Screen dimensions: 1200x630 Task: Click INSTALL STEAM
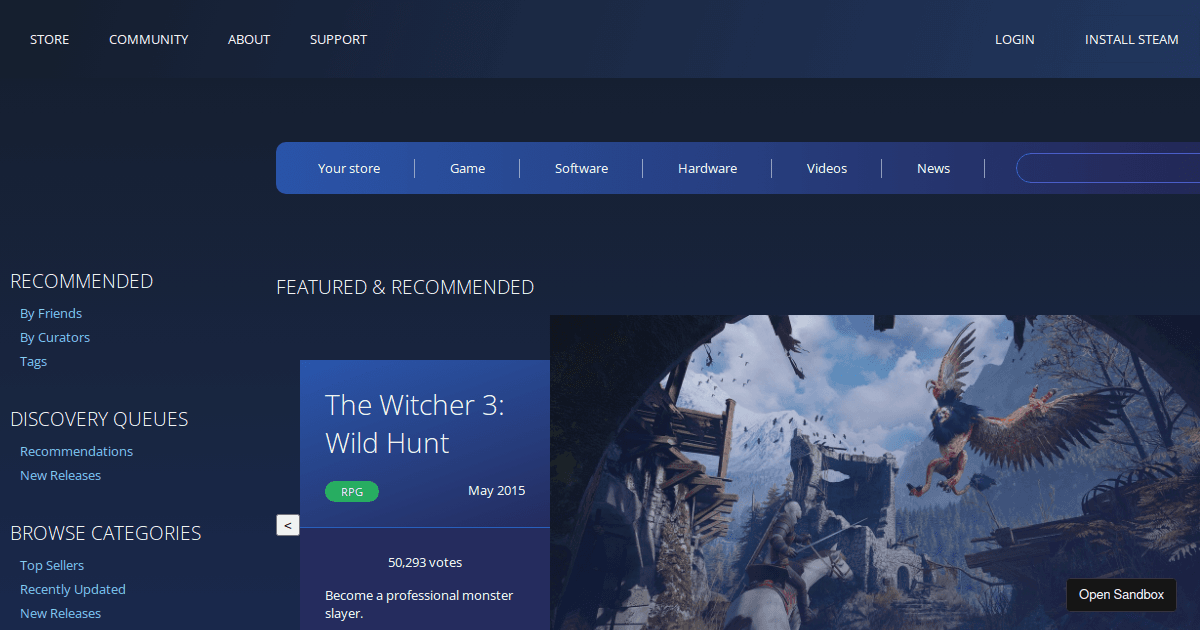pos(1131,39)
